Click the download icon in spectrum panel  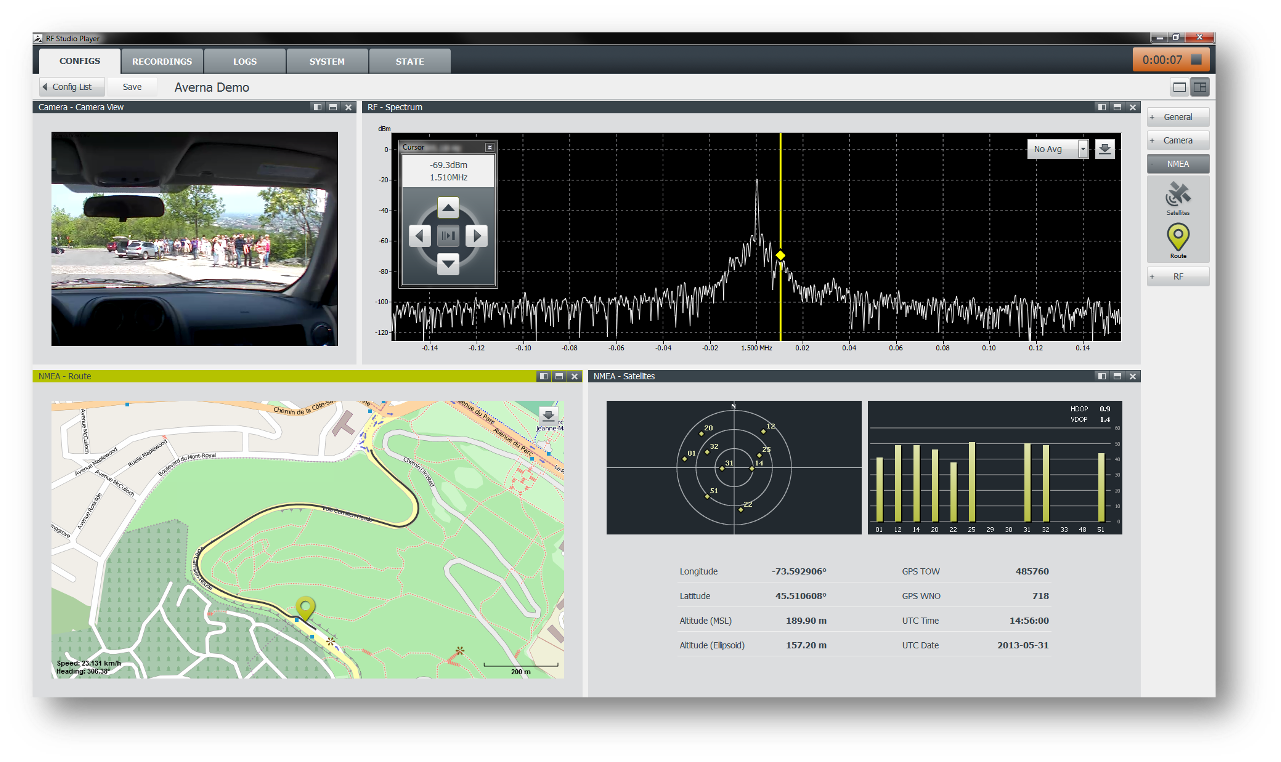click(1104, 149)
